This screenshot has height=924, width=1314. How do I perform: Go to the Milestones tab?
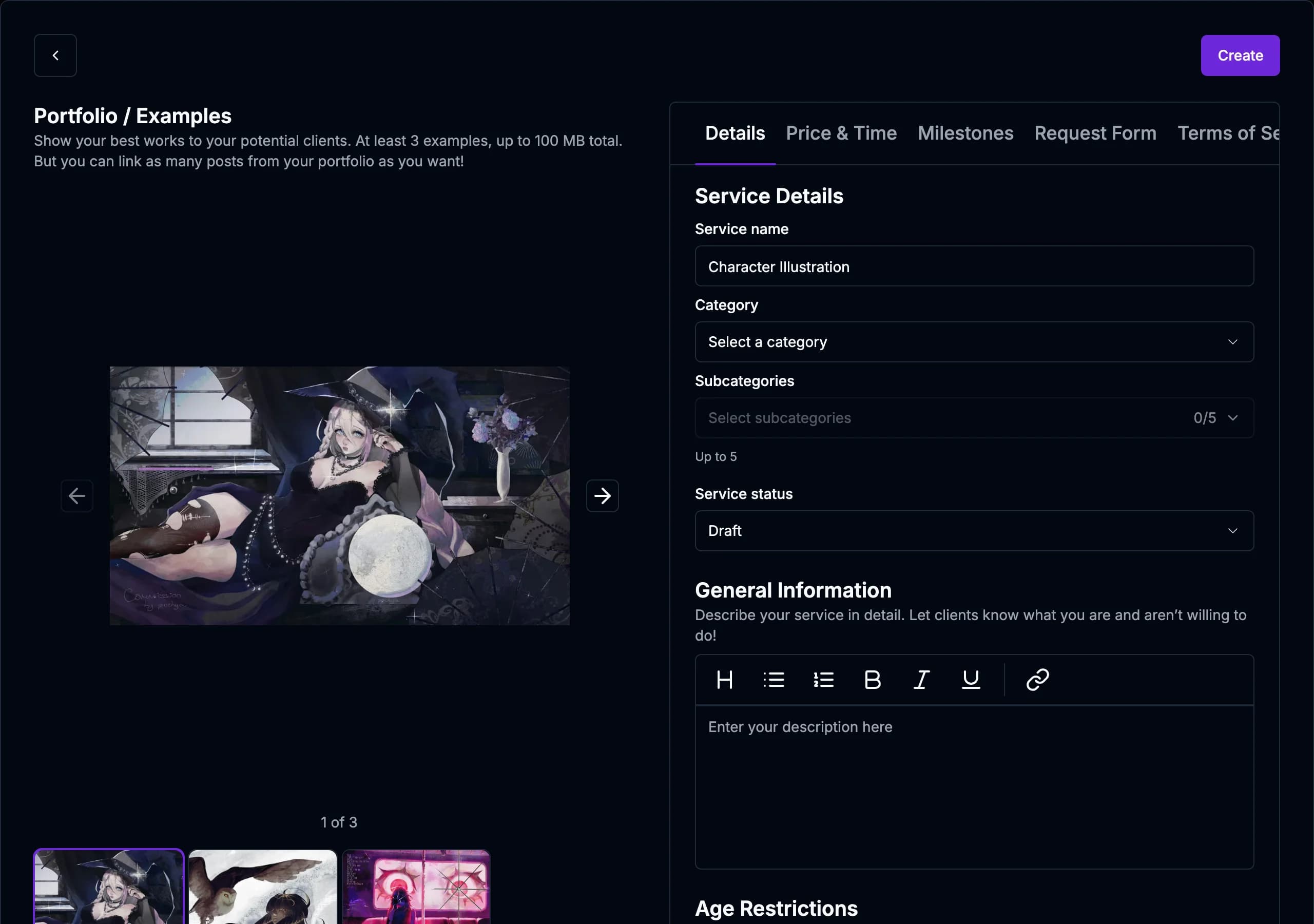pos(965,133)
